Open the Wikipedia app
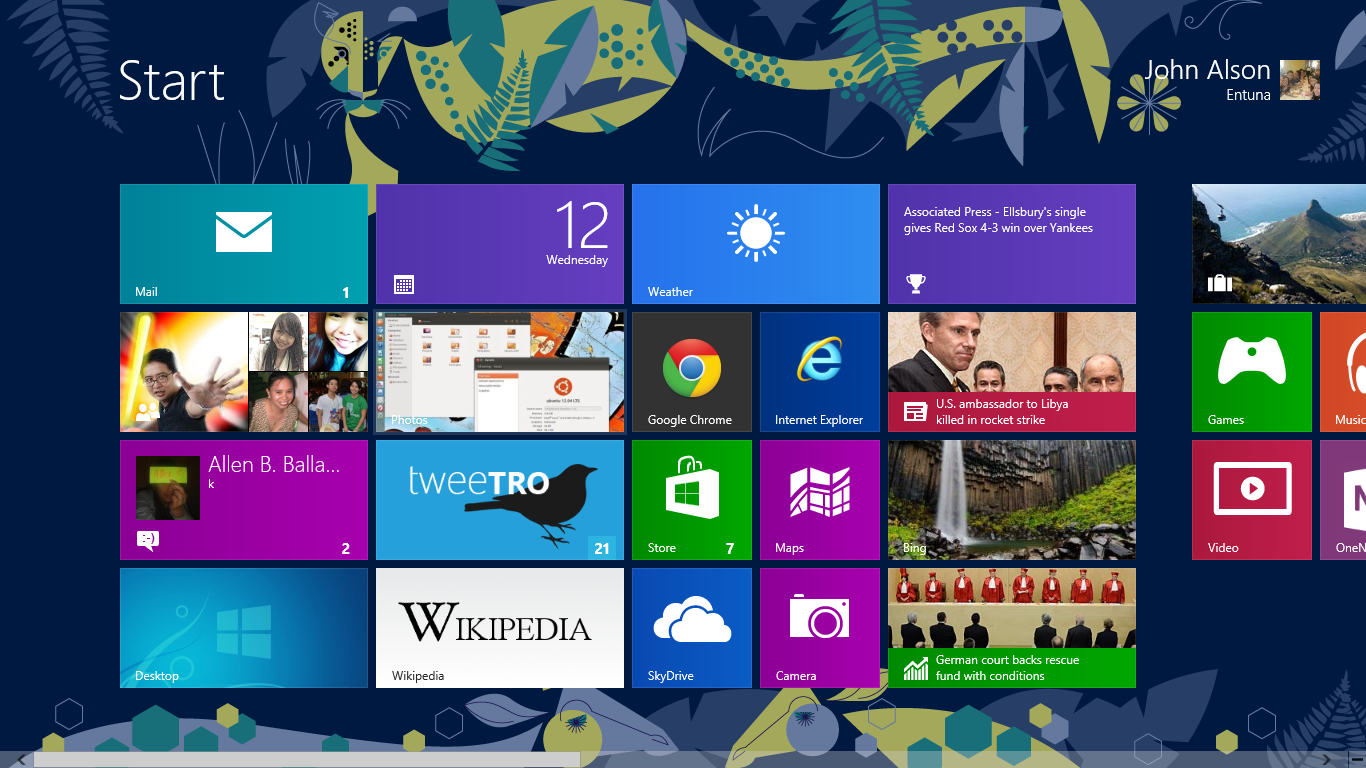The image size is (1366, 768). tap(499, 627)
